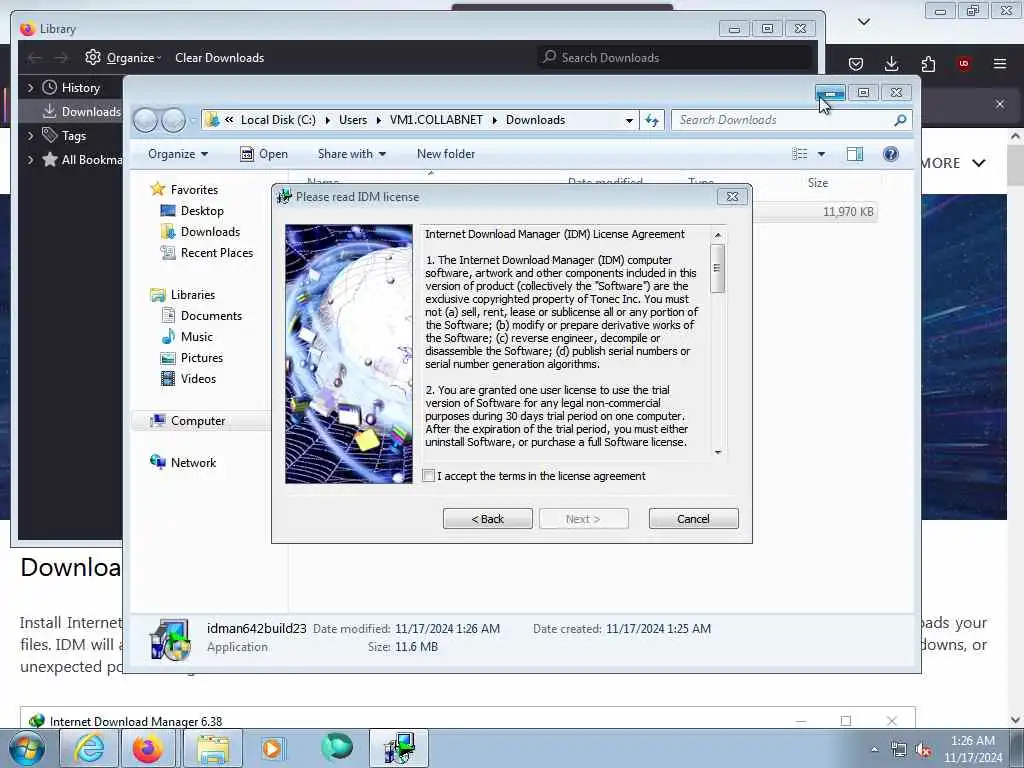Select VM1.COLLABNET in address breadcrumb
Screen dimensions: 1024x768
coord(436,120)
